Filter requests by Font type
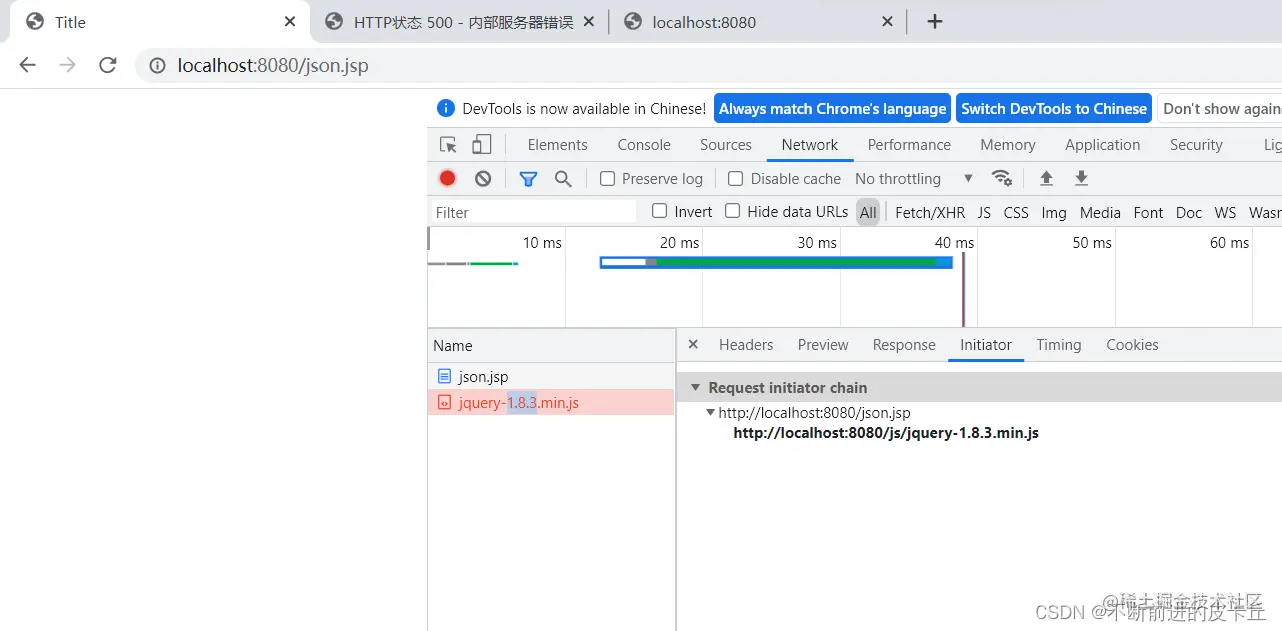 coord(1148,212)
